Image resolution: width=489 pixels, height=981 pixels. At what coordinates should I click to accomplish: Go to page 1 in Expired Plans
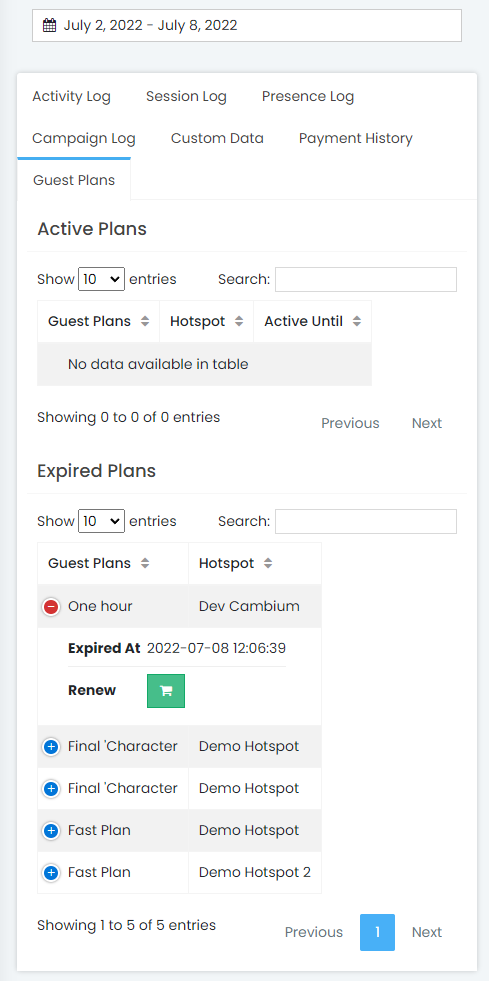point(378,932)
